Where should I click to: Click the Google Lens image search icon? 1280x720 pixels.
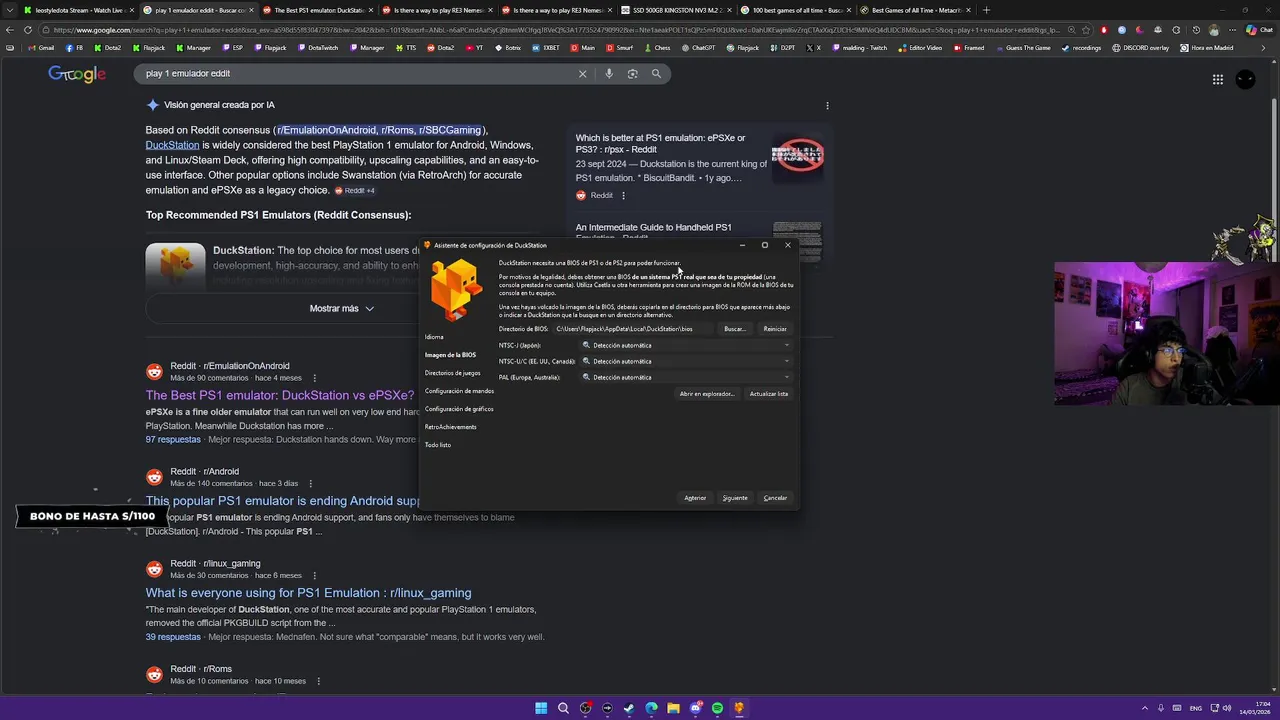[x=632, y=73]
